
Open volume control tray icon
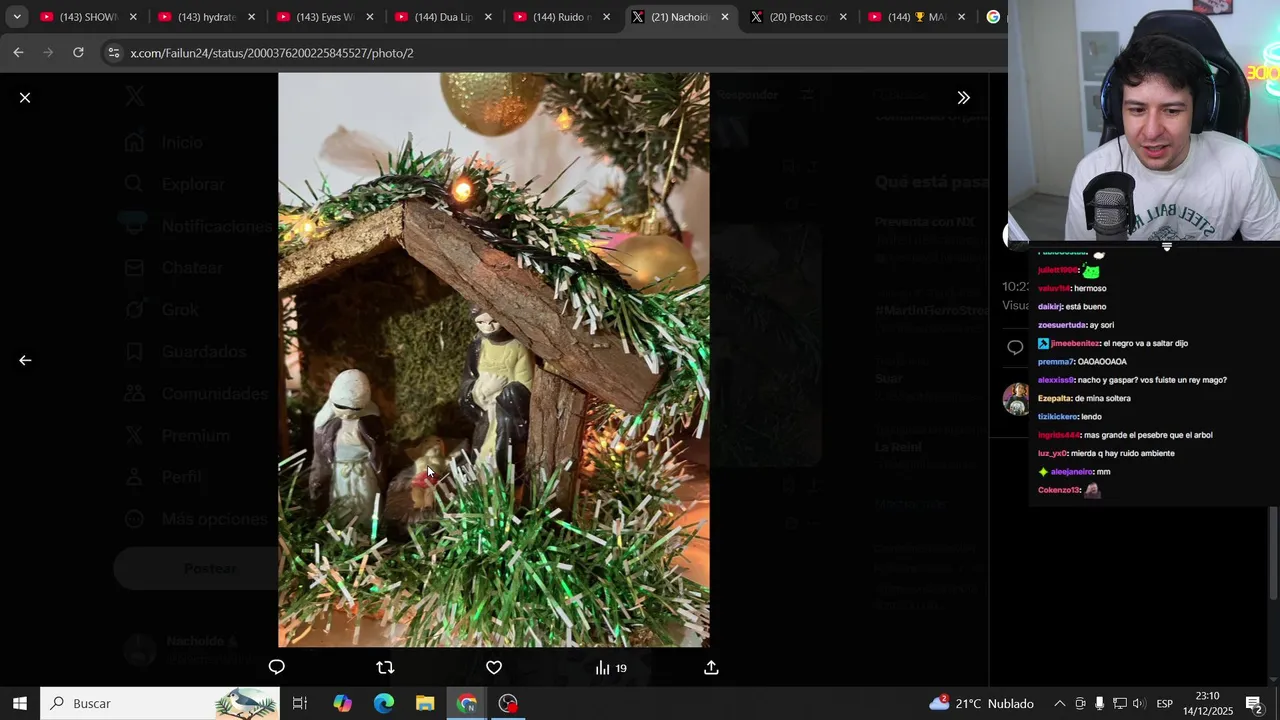[1139, 703]
